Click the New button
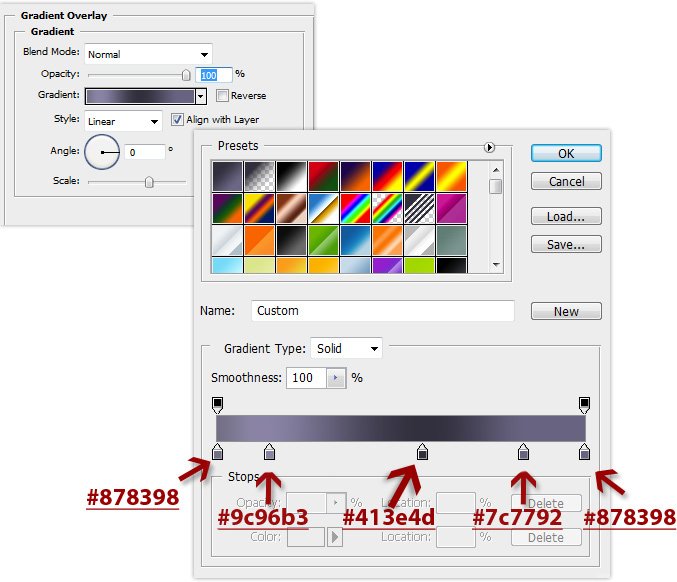 (x=566, y=311)
